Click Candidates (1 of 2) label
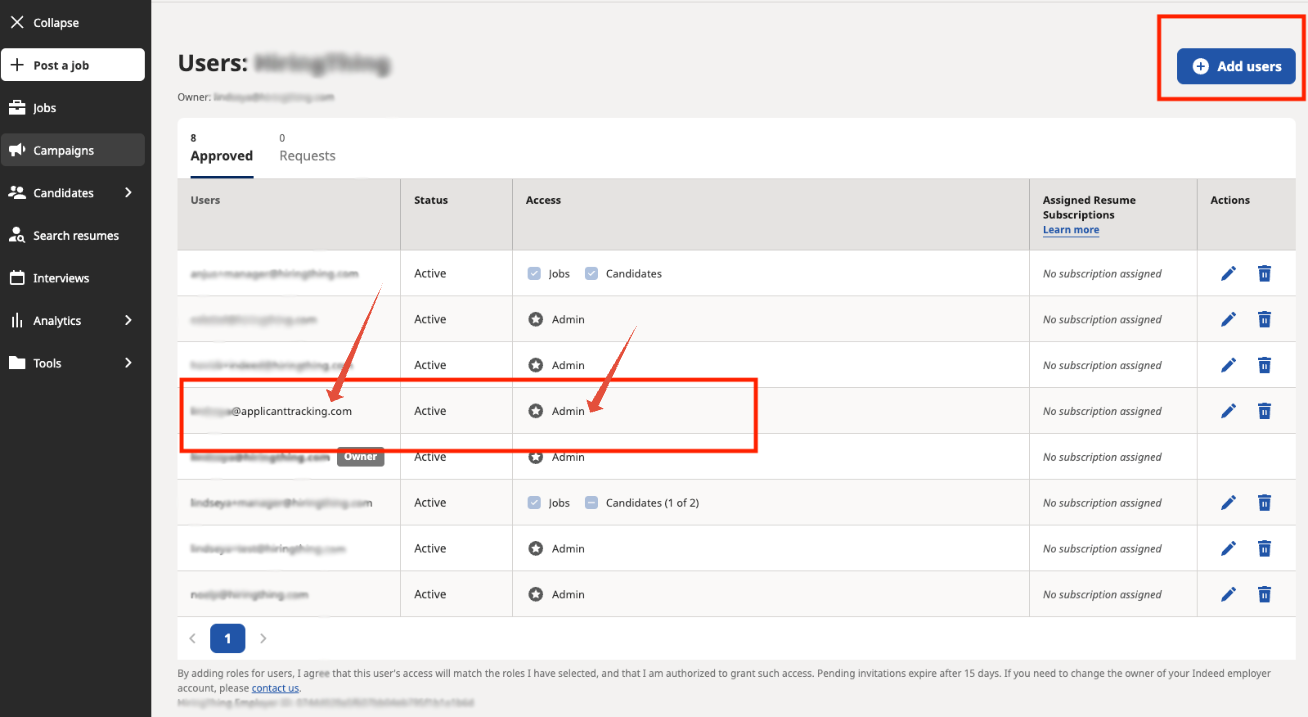The height and width of the screenshot is (717, 1308). click(x=652, y=502)
